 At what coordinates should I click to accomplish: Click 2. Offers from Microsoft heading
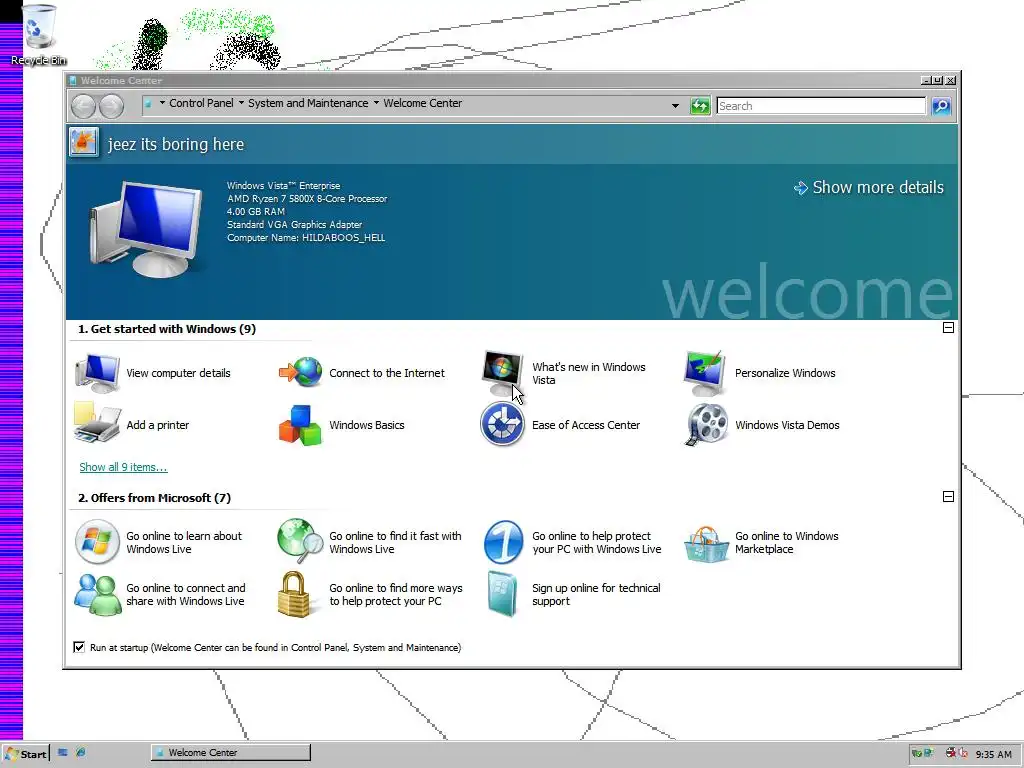[x=154, y=498]
